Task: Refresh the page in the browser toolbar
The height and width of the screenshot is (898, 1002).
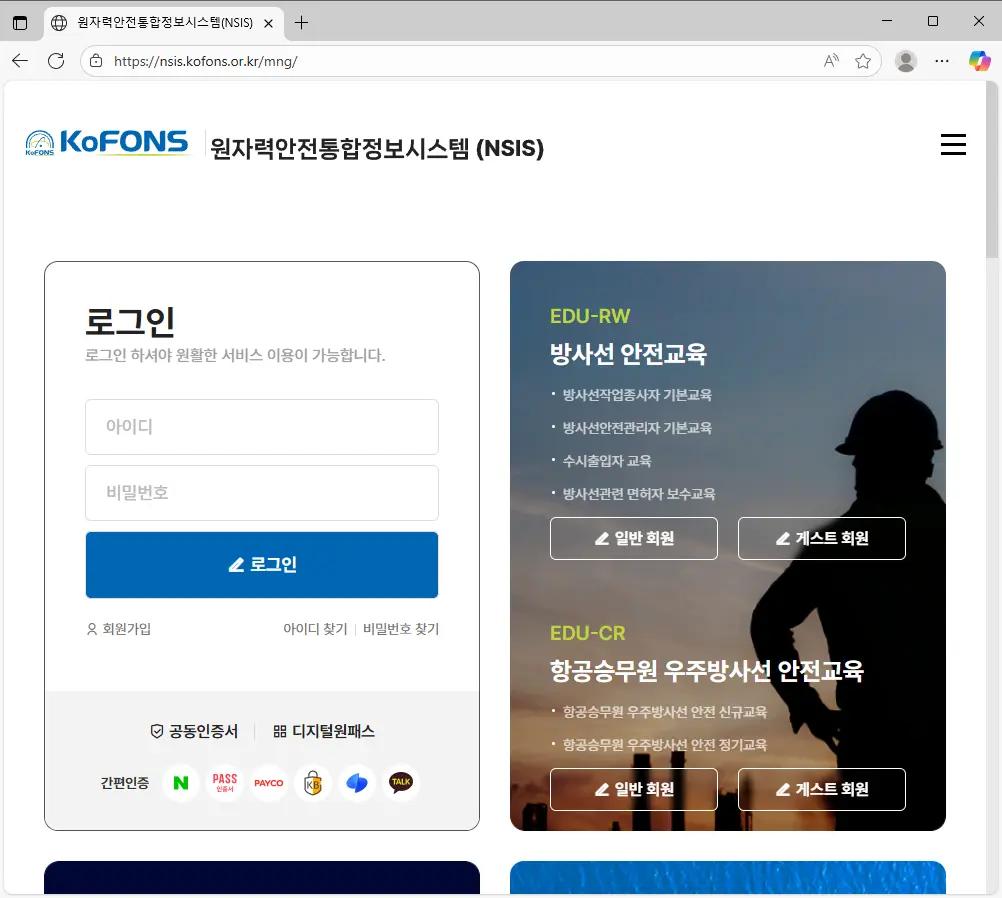Action: (56, 61)
